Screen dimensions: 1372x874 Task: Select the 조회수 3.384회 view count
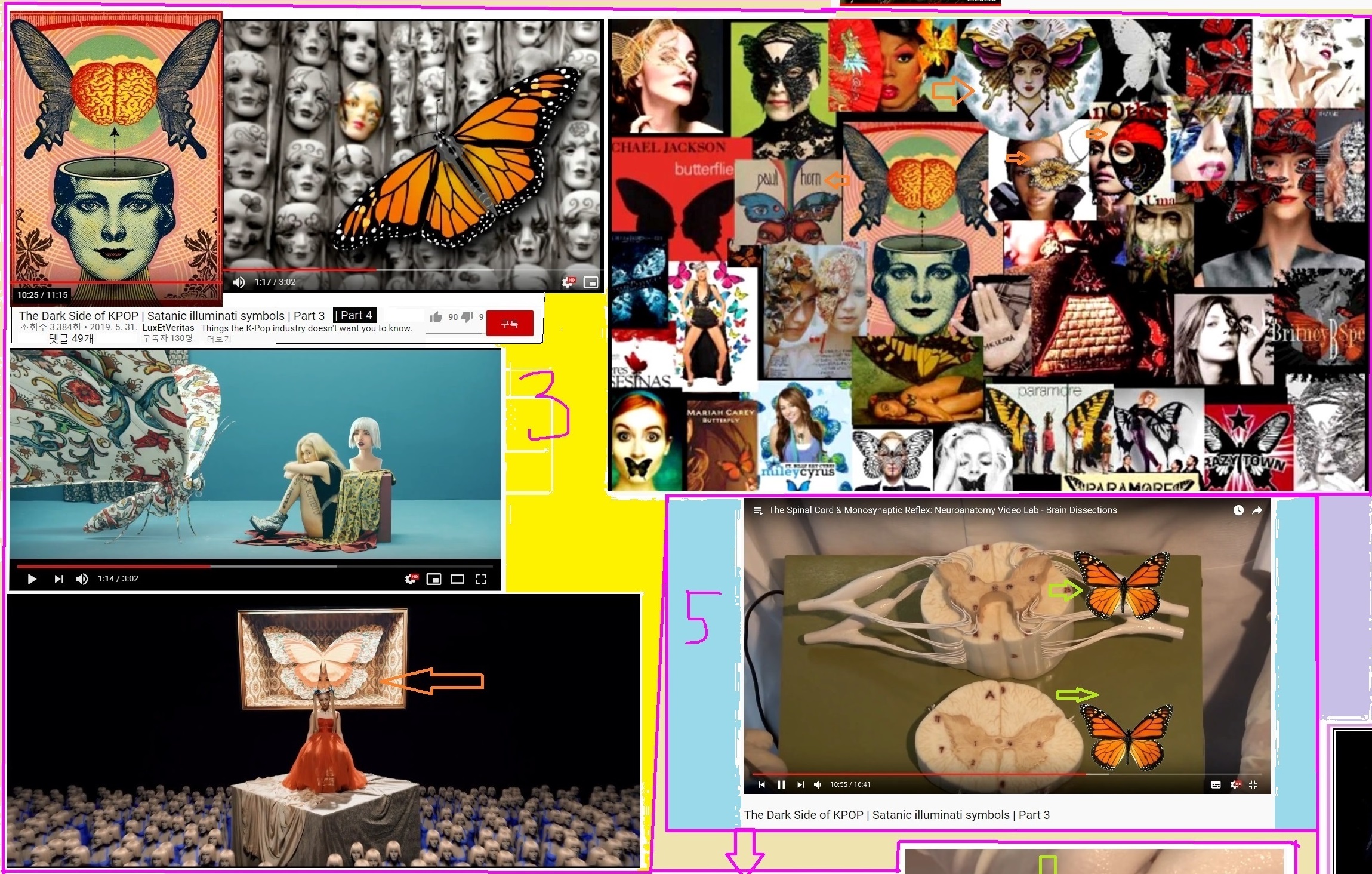[50, 327]
